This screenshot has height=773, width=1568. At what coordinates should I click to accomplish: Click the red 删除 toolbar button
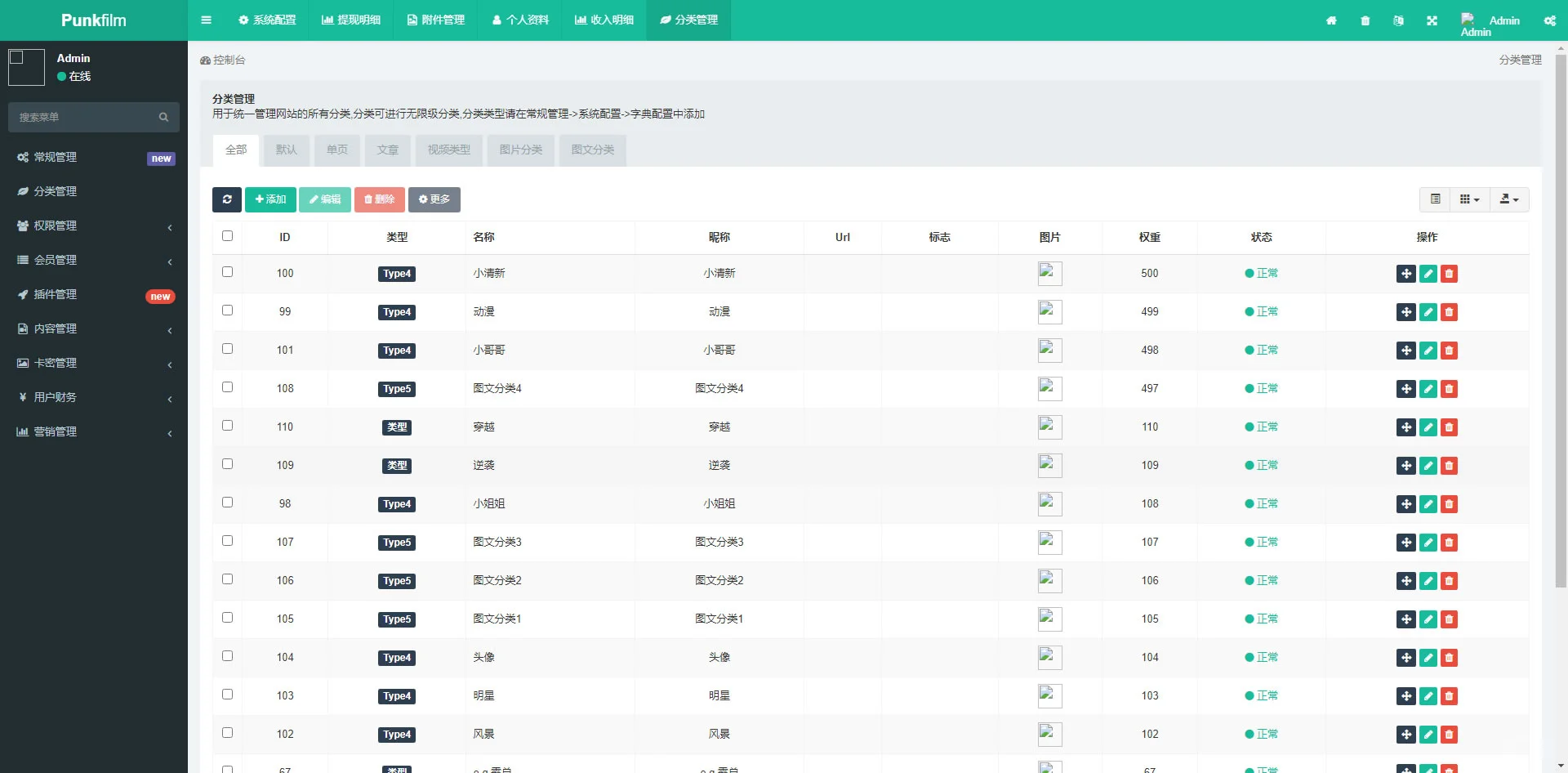[380, 199]
